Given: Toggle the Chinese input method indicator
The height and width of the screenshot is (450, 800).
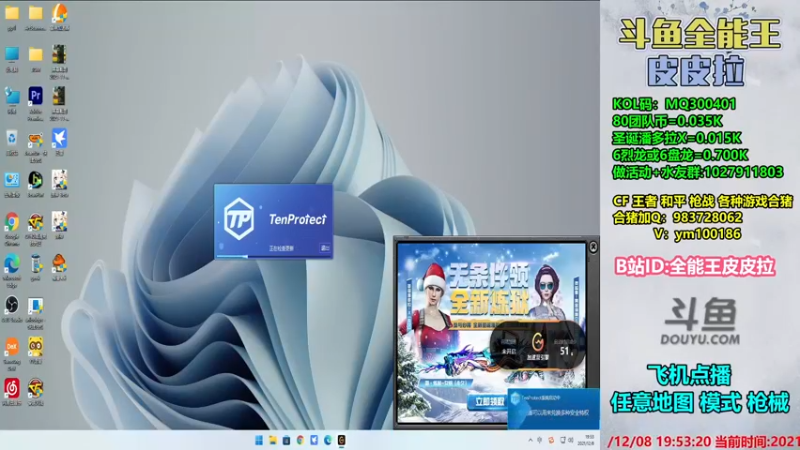Looking at the screenshot, I should [x=540, y=440].
